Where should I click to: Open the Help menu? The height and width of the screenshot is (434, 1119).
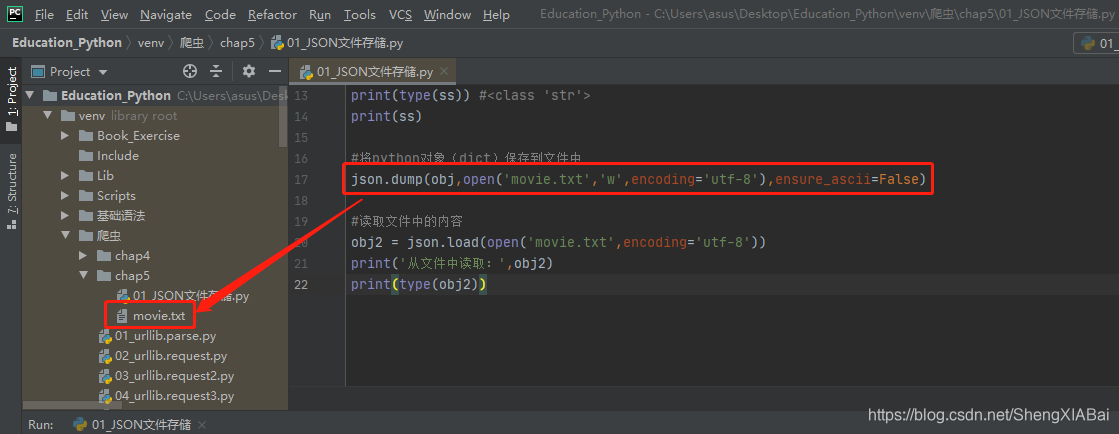click(x=496, y=14)
